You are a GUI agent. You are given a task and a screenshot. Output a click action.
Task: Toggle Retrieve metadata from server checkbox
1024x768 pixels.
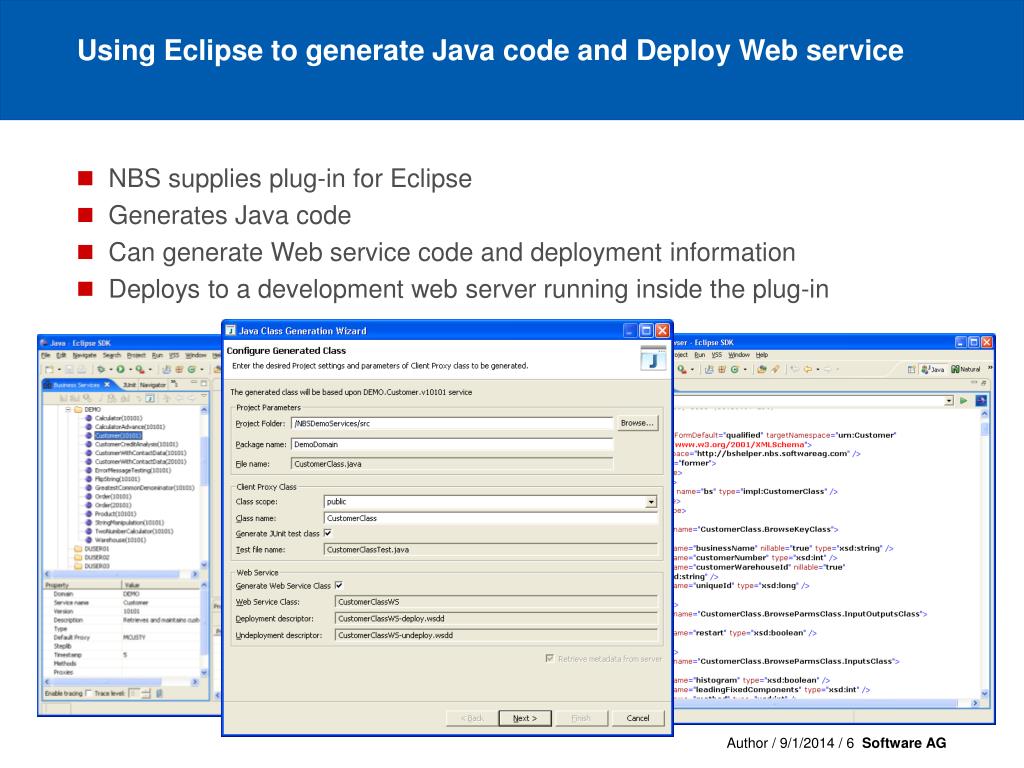click(x=550, y=658)
